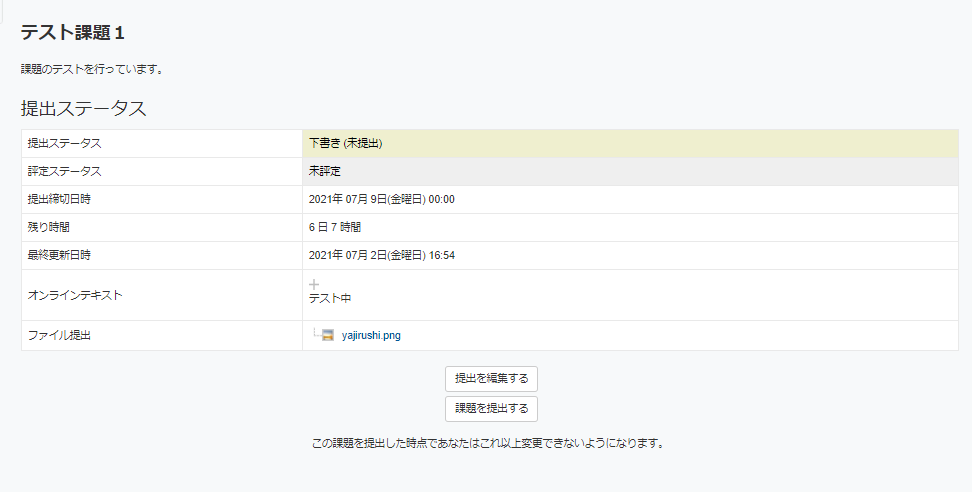Click the submission warning note below buttons
The width and height of the screenshot is (972, 492).
489,442
